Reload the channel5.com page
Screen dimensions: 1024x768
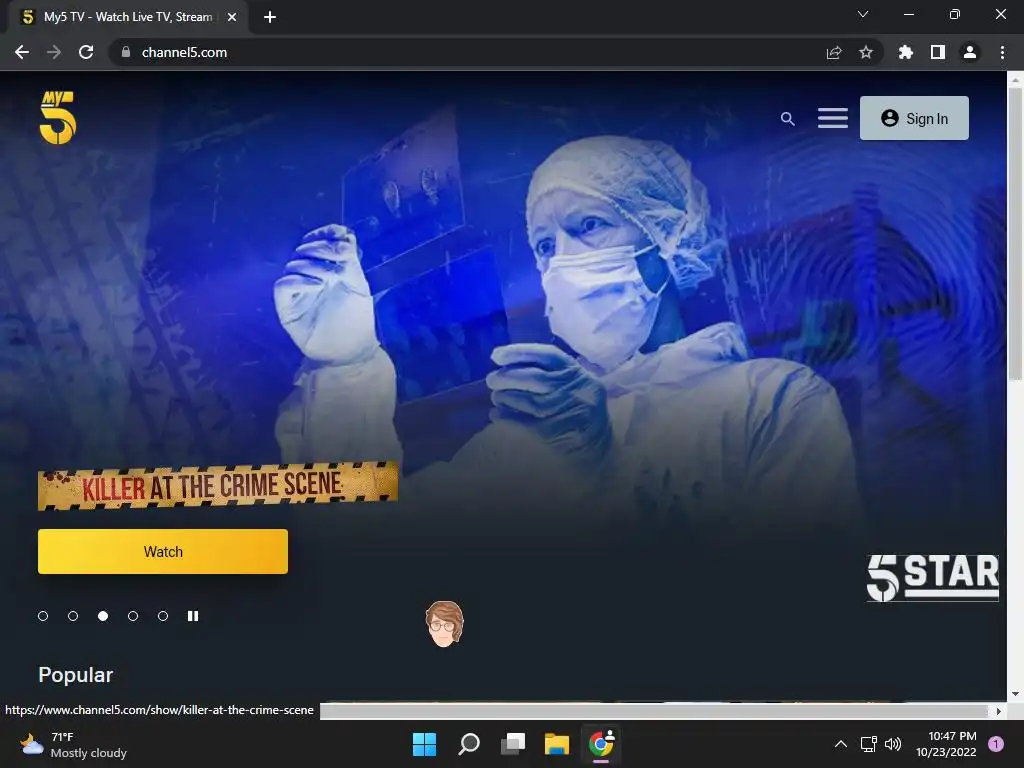click(86, 52)
